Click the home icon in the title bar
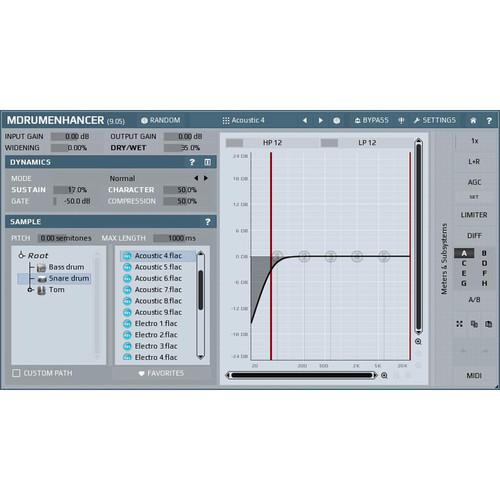The width and height of the screenshot is (500, 500). coord(473,121)
